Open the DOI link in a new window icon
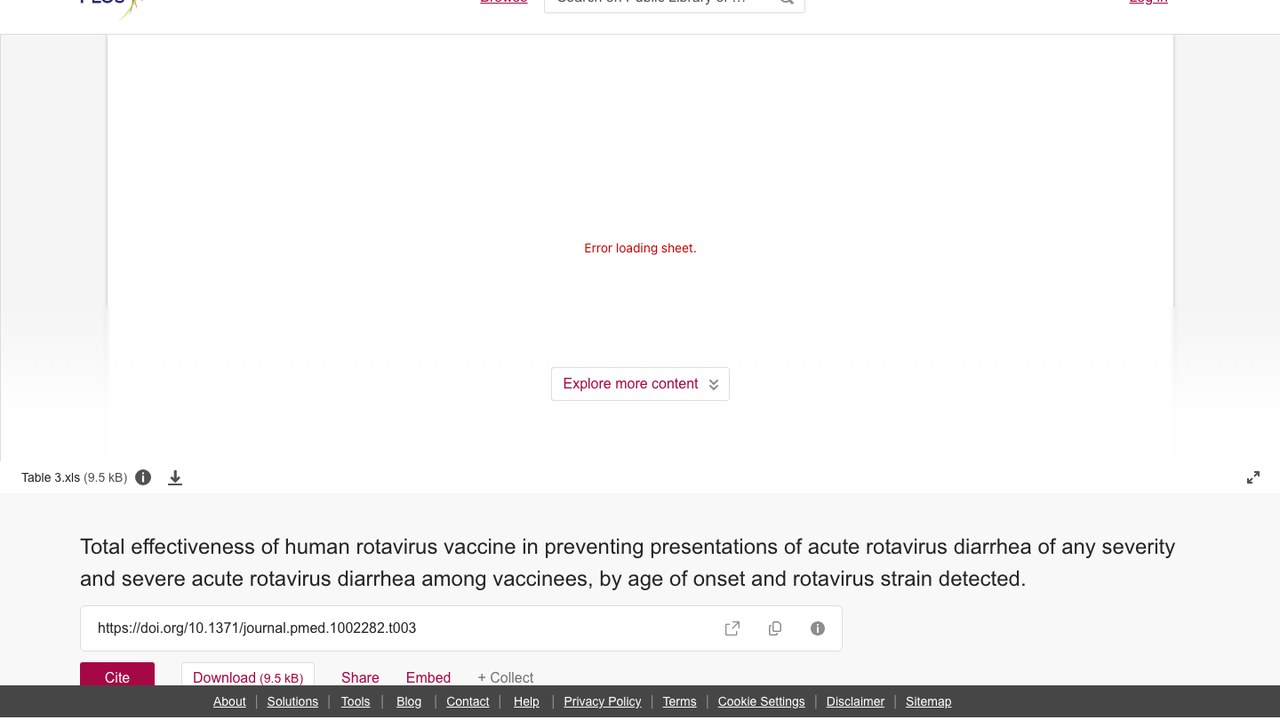 [x=732, y=628]
